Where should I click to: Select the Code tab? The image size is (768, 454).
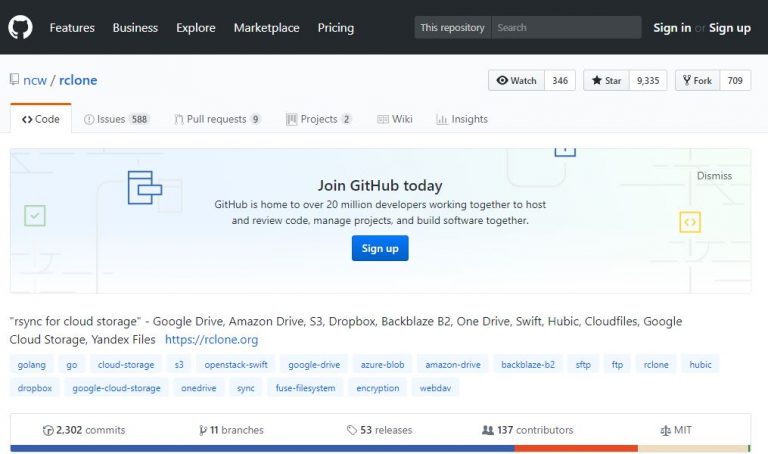point(41,119)
